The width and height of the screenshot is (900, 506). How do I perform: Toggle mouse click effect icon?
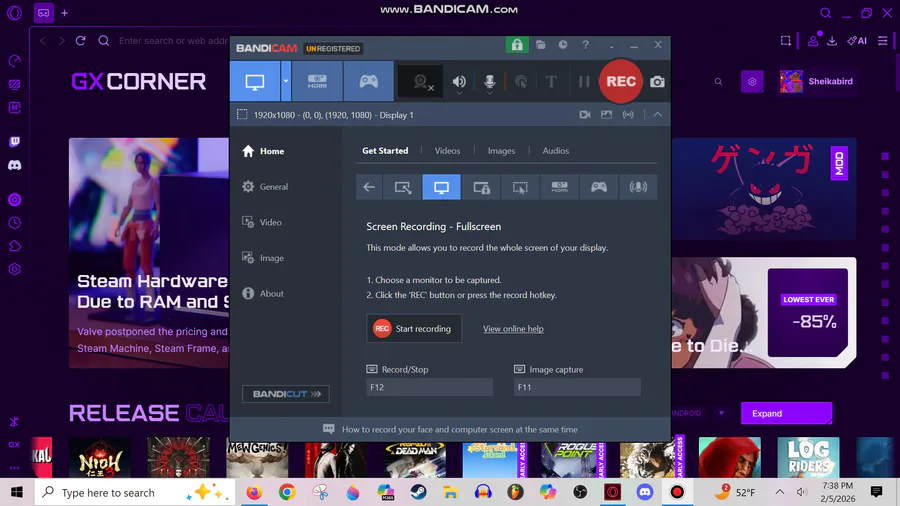521,82
